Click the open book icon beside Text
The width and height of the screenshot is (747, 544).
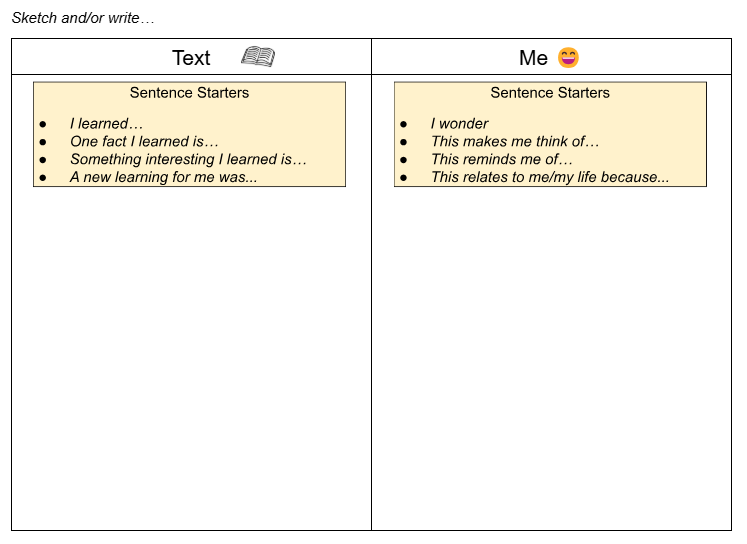point(258,57)
